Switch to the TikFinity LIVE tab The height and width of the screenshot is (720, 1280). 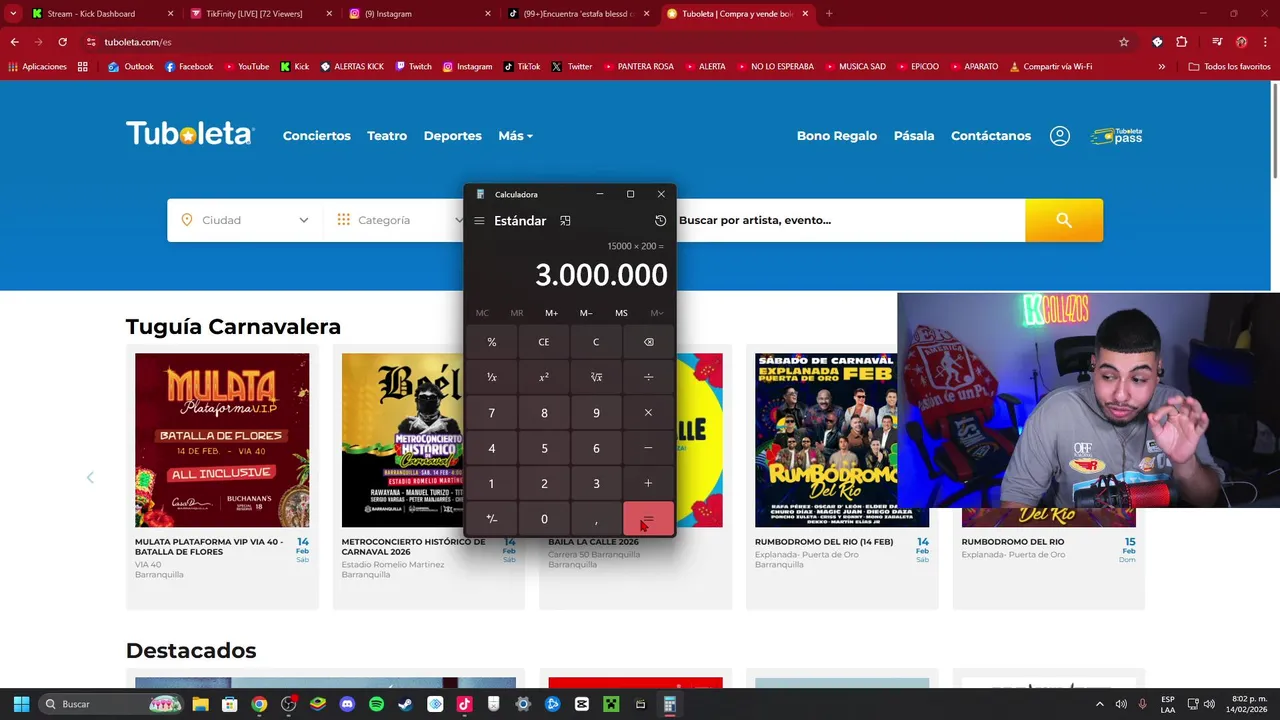coord(262,14)
